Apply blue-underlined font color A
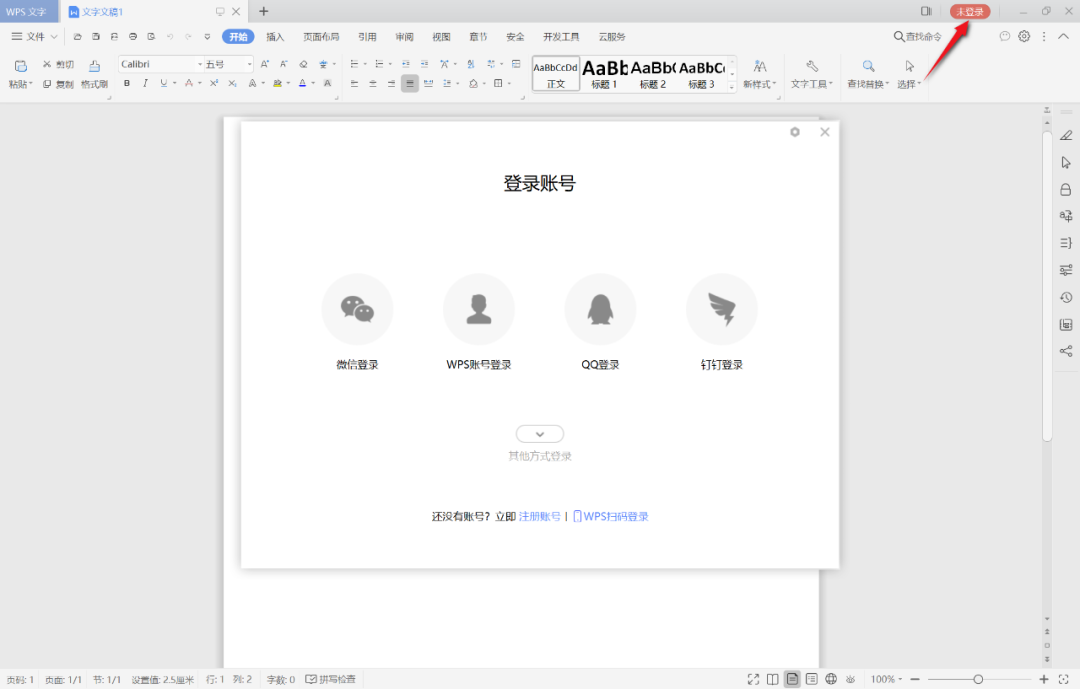This screenshot has width=1080, height=689. click(302, 83)
